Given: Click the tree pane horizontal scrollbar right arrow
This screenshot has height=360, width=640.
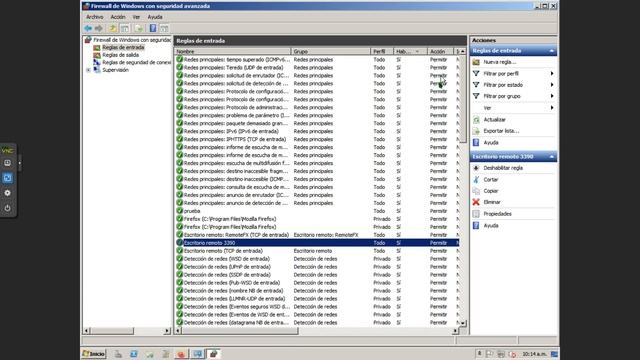Looking at the screenshot, I should (167, 331).
